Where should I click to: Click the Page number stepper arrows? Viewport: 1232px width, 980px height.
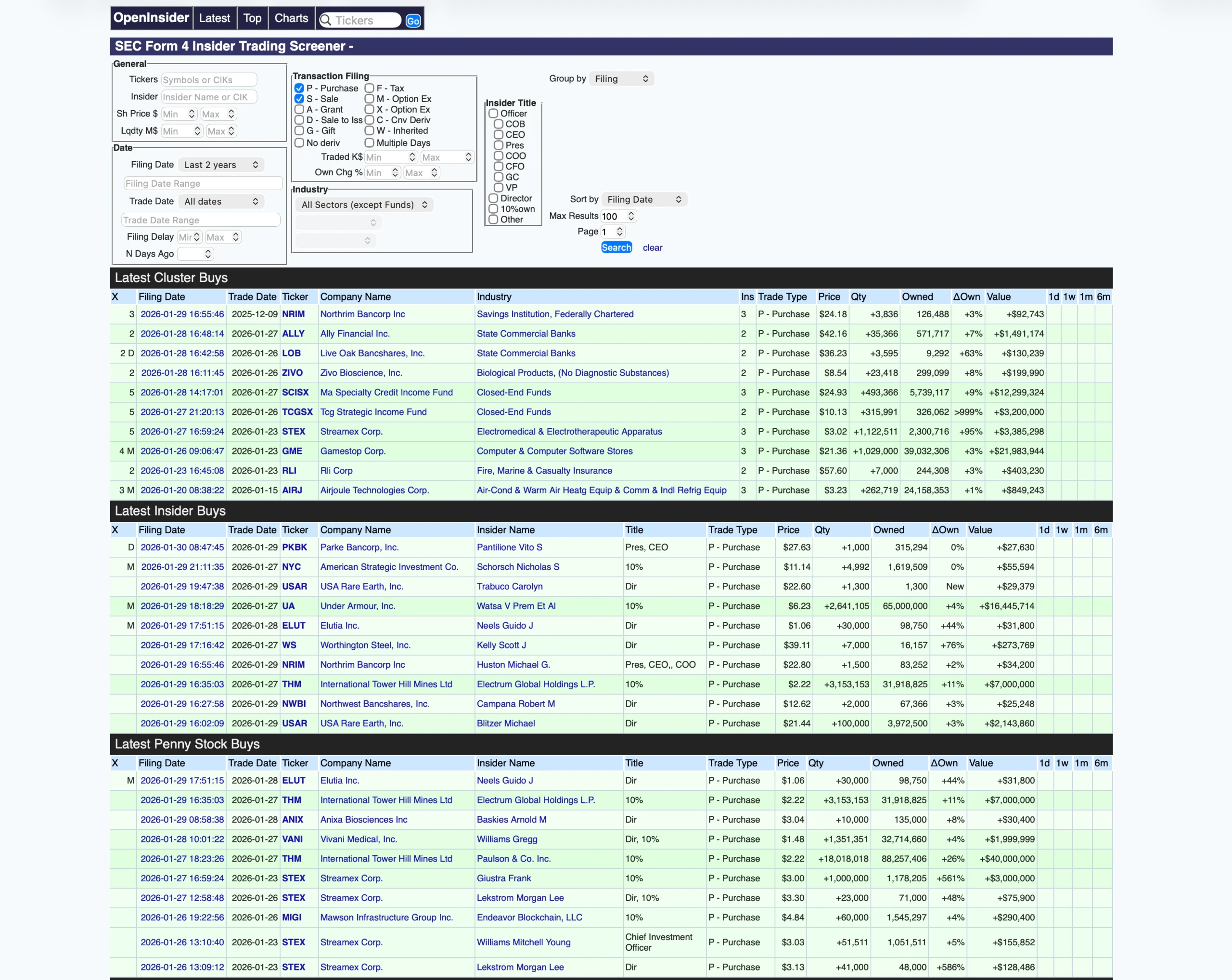pyautogui.click(x=620, y=232)
